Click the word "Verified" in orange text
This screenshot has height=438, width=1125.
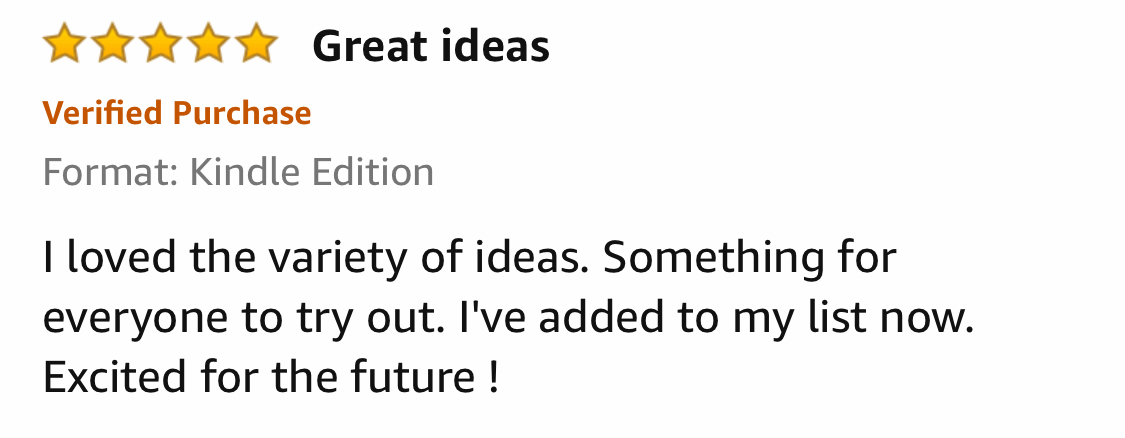pos(102,113)
